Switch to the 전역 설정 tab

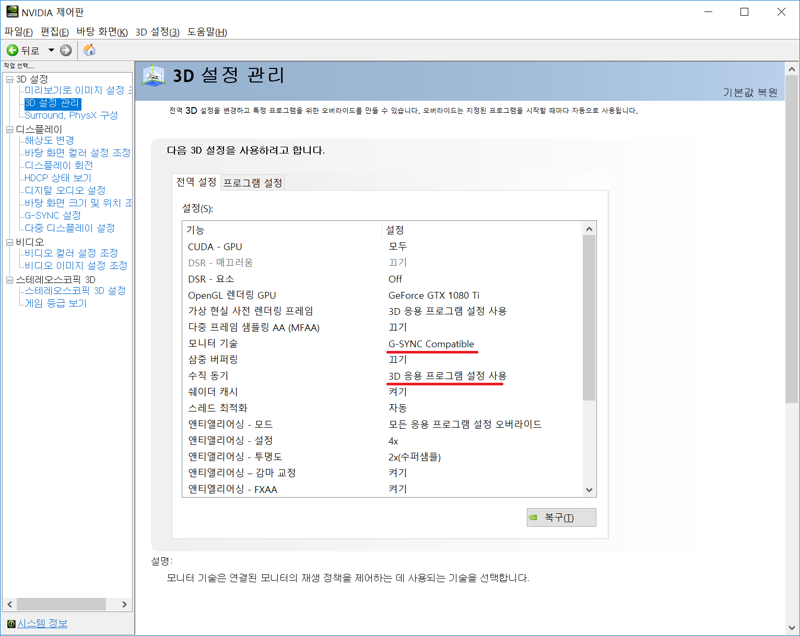[x=196, y=182]
